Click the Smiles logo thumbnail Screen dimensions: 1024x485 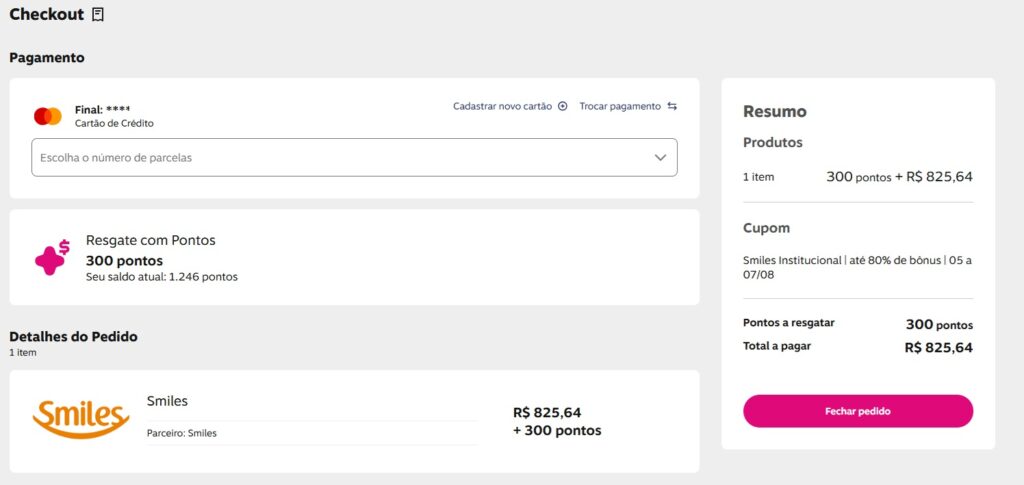click(81, 420)
